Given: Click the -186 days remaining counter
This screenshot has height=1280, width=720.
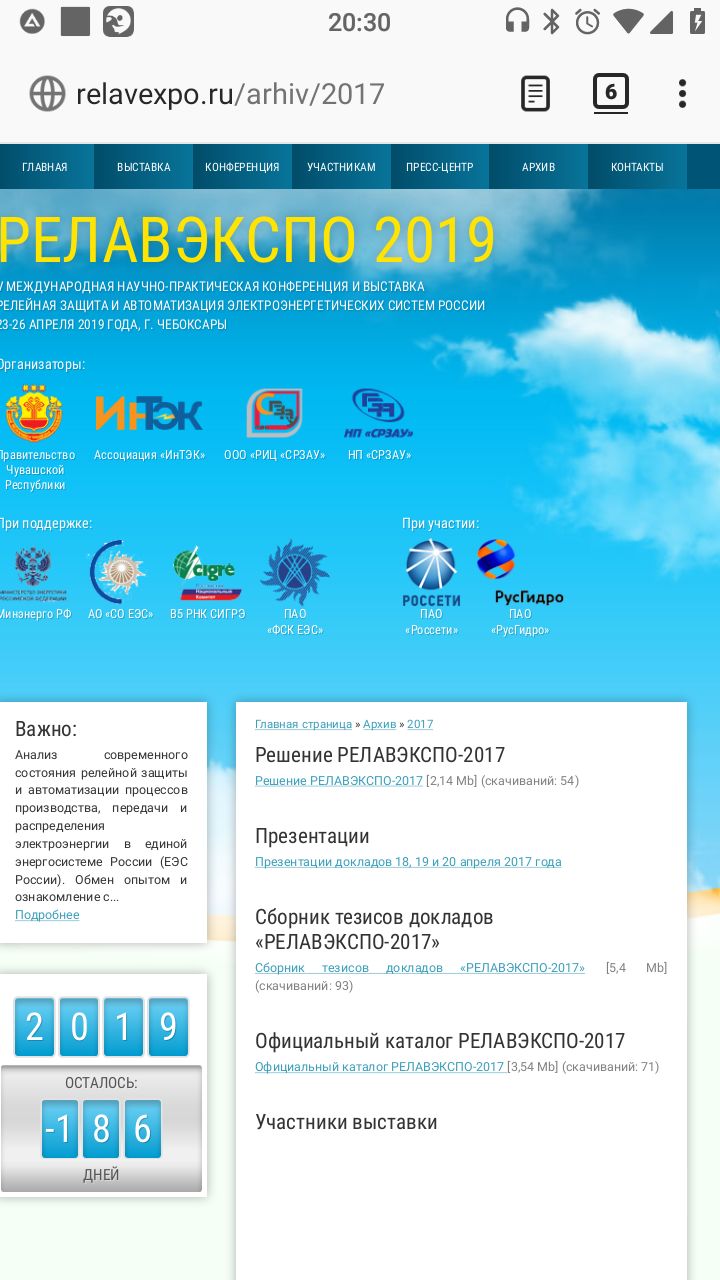Looking at the screenshot, I should pos(101,1129).
